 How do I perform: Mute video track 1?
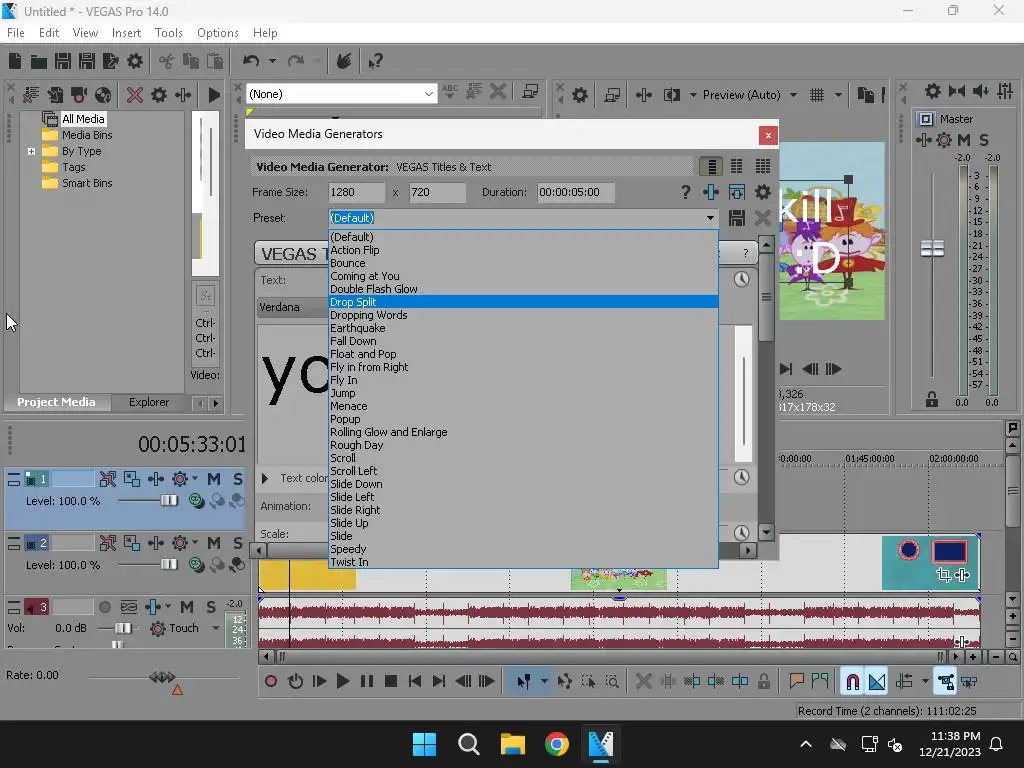(x=214, y=479)
